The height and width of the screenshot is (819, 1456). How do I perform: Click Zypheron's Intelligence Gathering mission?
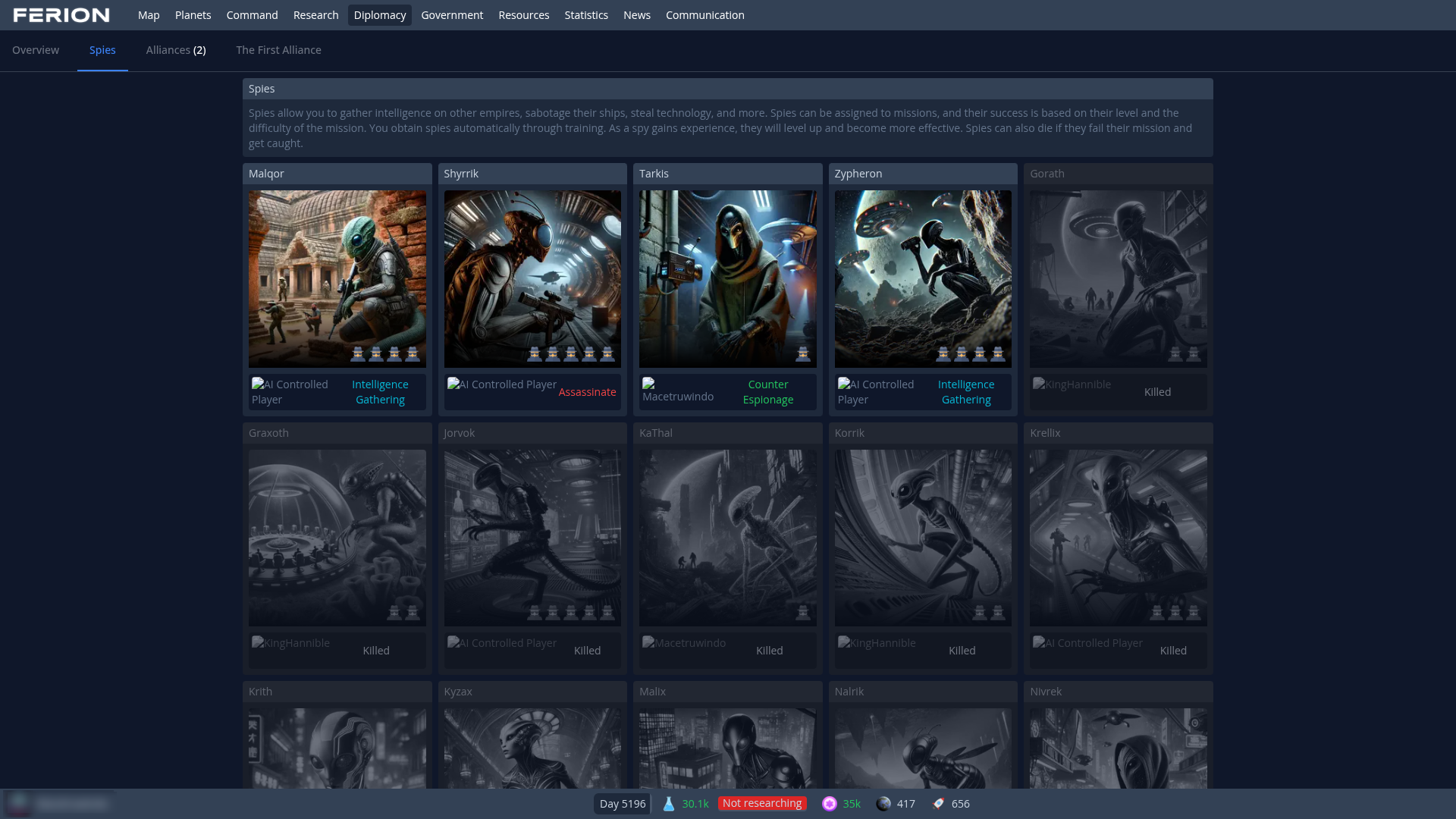click(x=966, y=392)
